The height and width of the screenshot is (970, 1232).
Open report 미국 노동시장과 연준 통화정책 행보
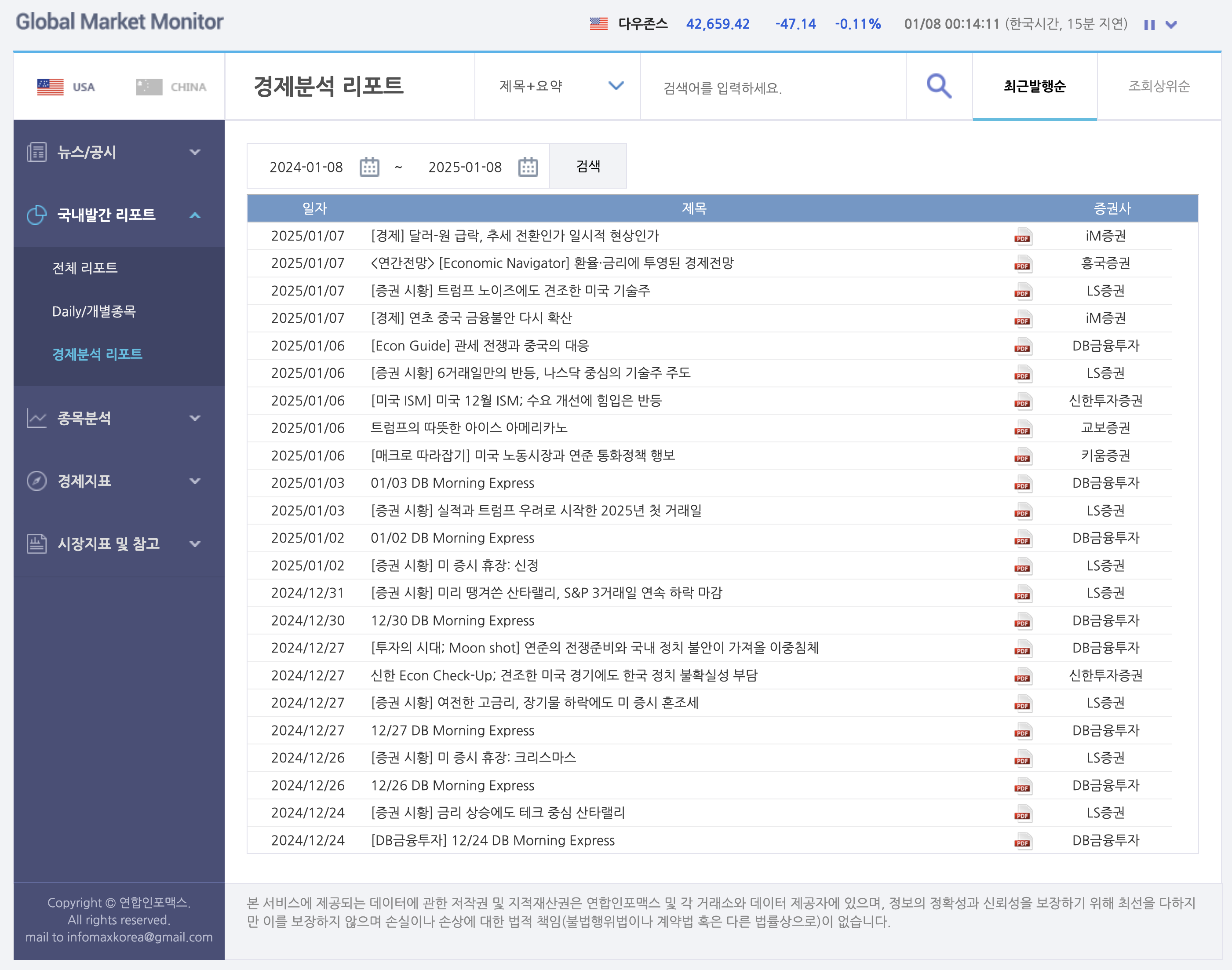(523, 456)
